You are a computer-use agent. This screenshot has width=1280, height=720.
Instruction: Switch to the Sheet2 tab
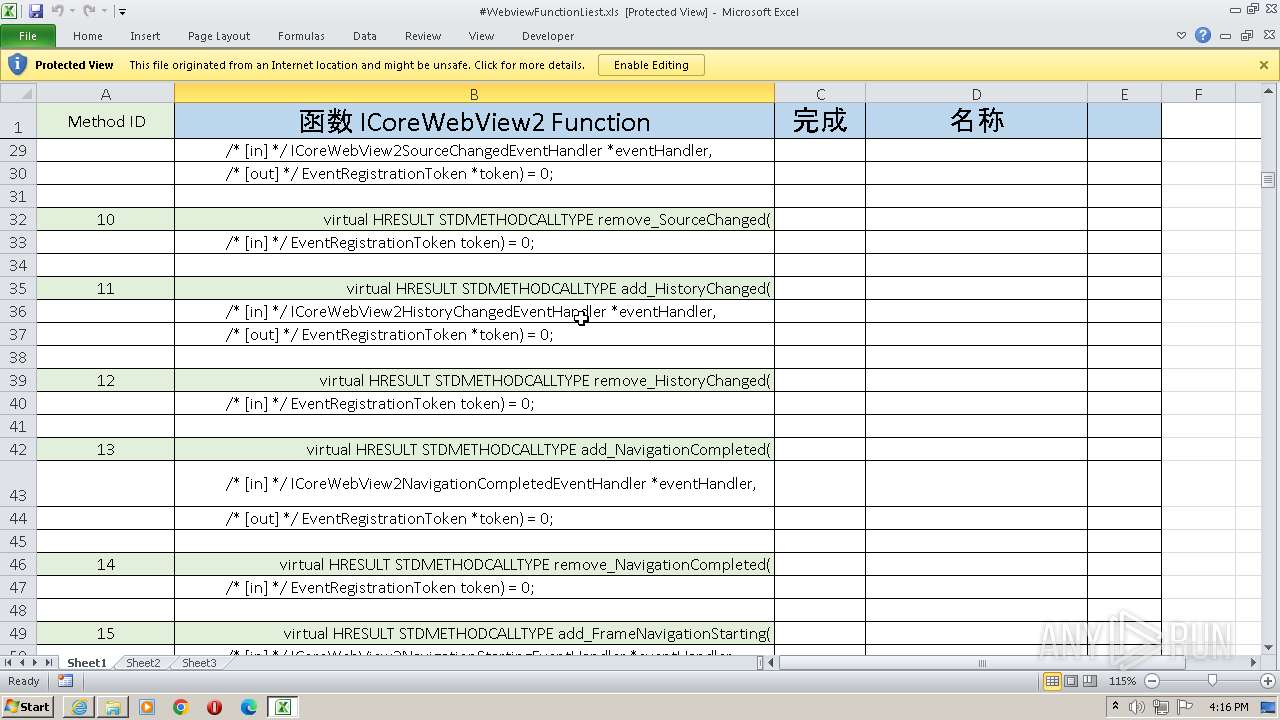143,663
